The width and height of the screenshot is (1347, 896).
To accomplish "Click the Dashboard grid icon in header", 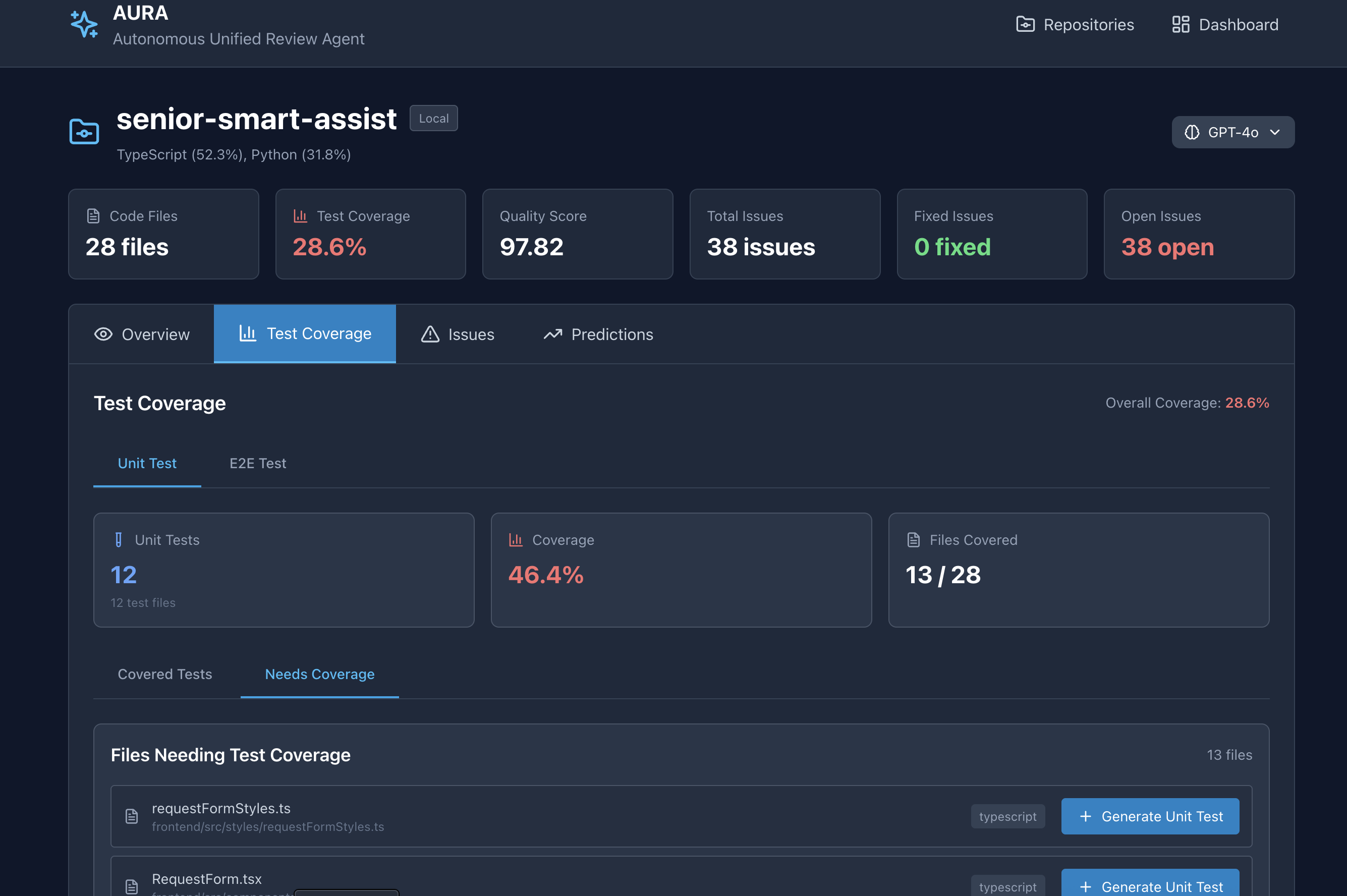I will (x=1180, y=25).
